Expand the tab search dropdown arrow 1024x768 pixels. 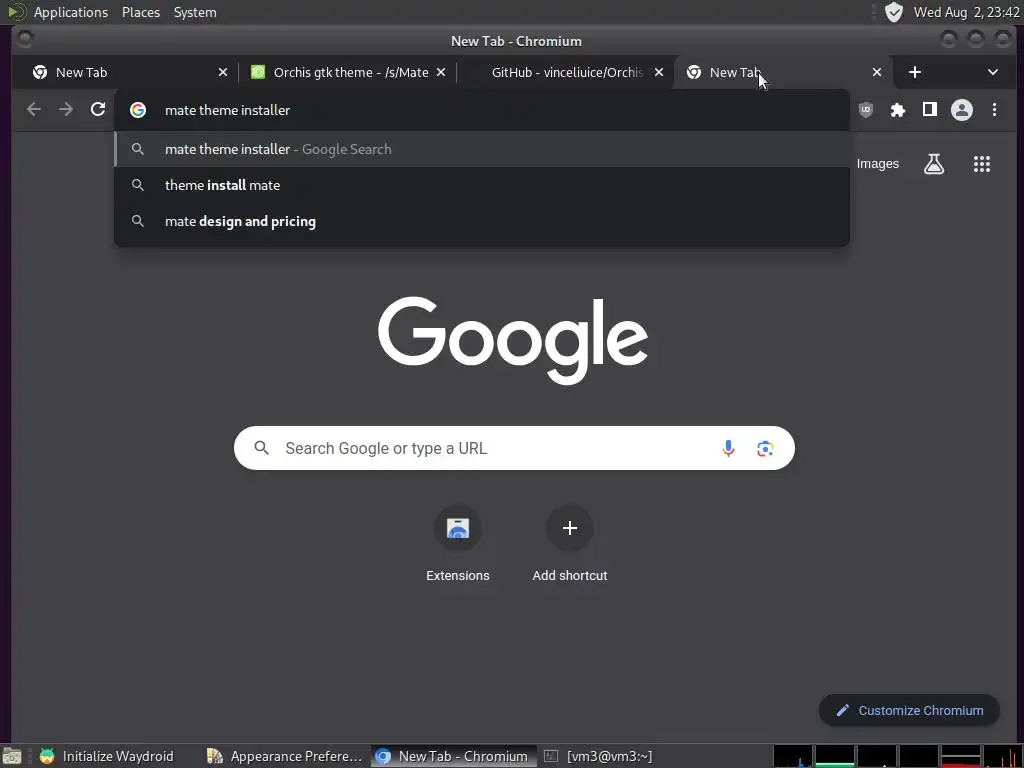993,72
